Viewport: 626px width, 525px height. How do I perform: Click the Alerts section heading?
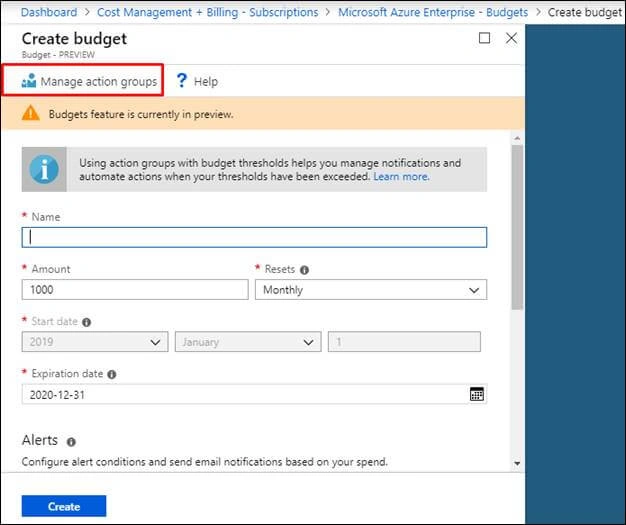40,440
